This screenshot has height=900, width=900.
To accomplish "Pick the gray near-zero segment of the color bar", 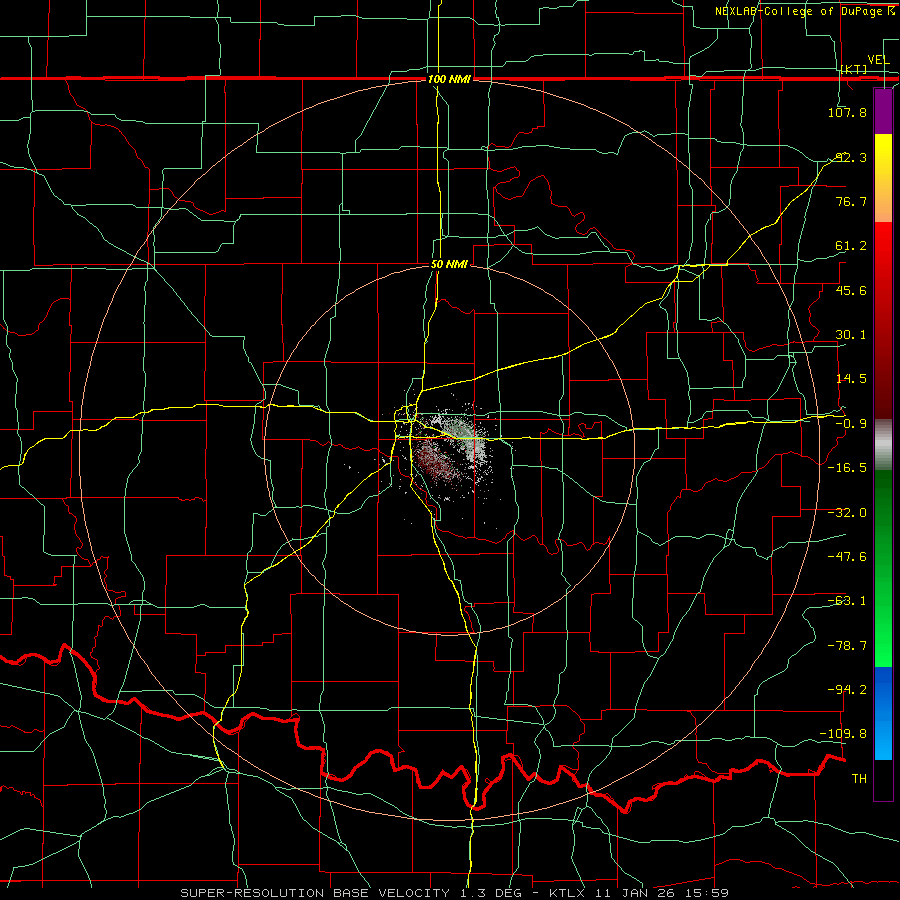I will click(x=883, y=445).
